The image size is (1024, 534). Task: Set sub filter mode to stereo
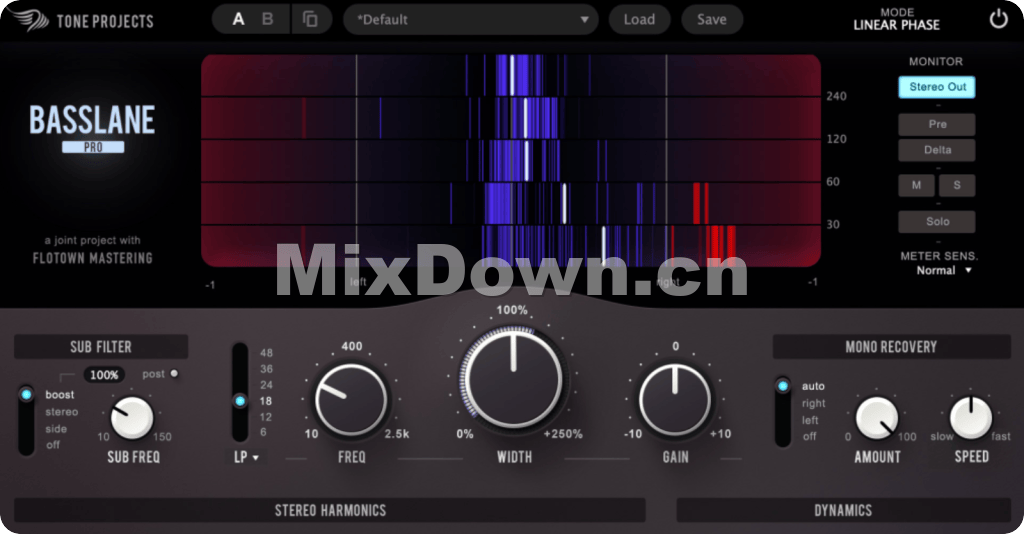tap(61, 412)
